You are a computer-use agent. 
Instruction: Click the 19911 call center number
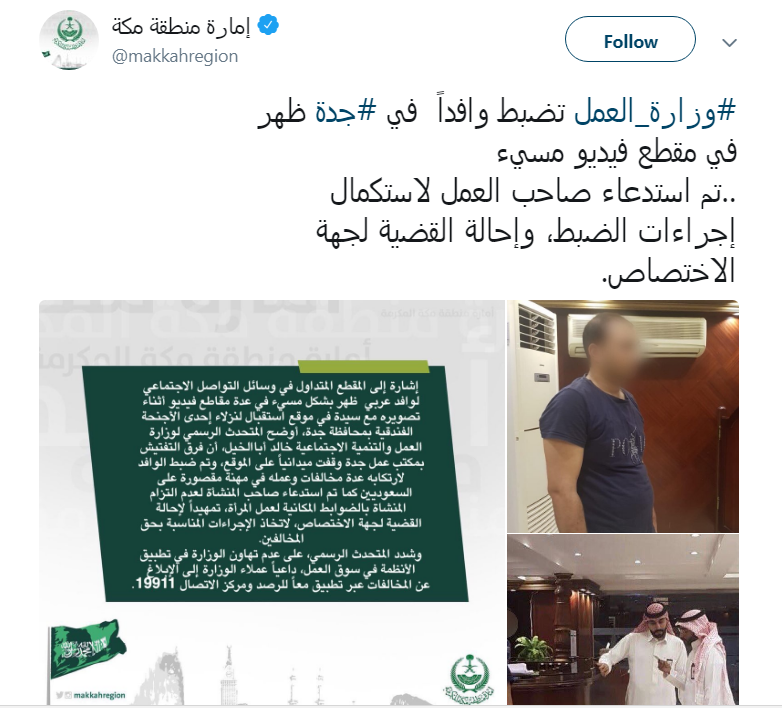coord(154,584)
